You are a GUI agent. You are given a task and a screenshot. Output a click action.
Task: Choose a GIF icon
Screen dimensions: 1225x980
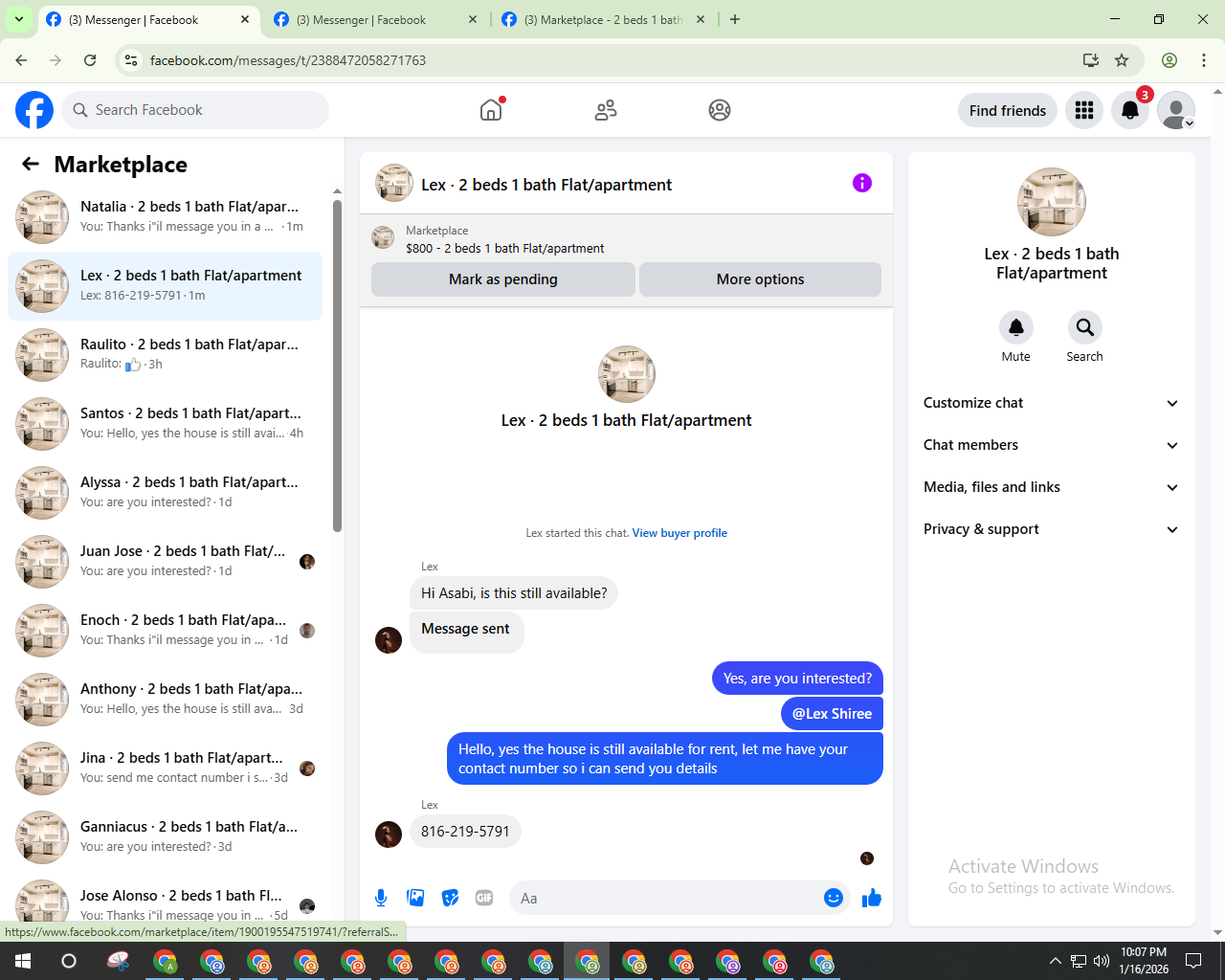coord(484,898)
